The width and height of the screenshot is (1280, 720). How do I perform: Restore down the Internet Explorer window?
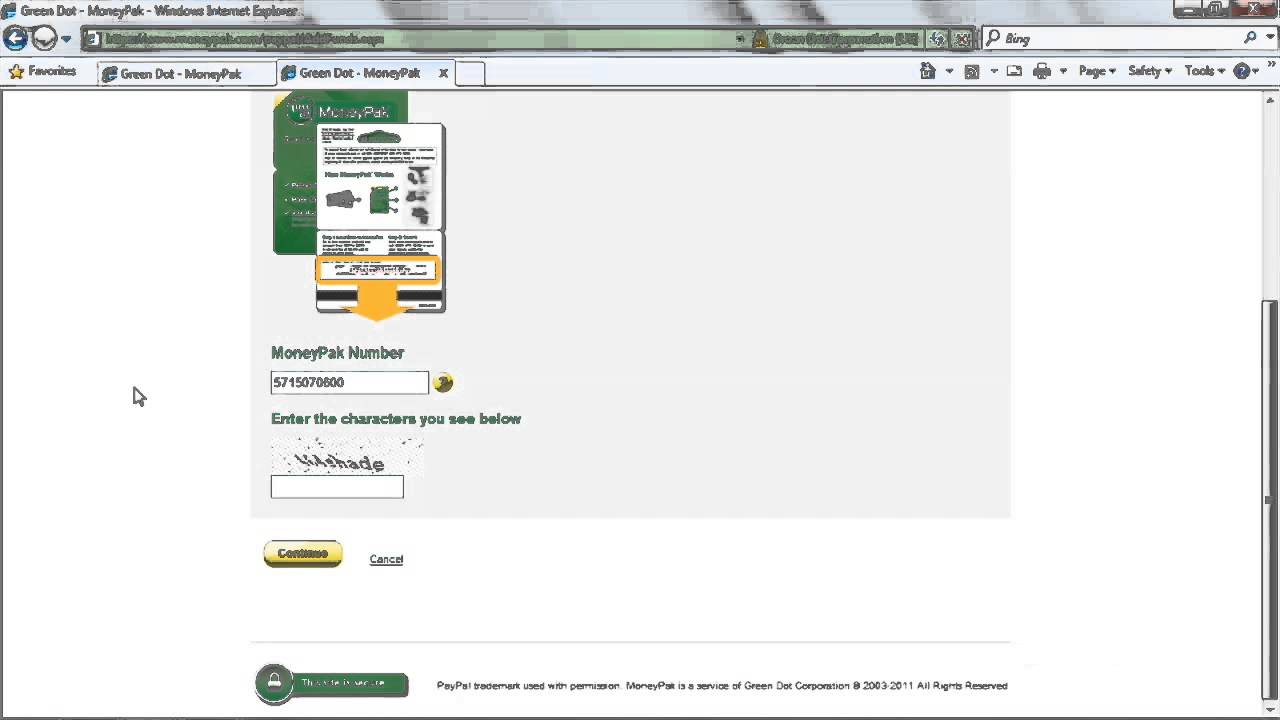[x=1216, y=9]
